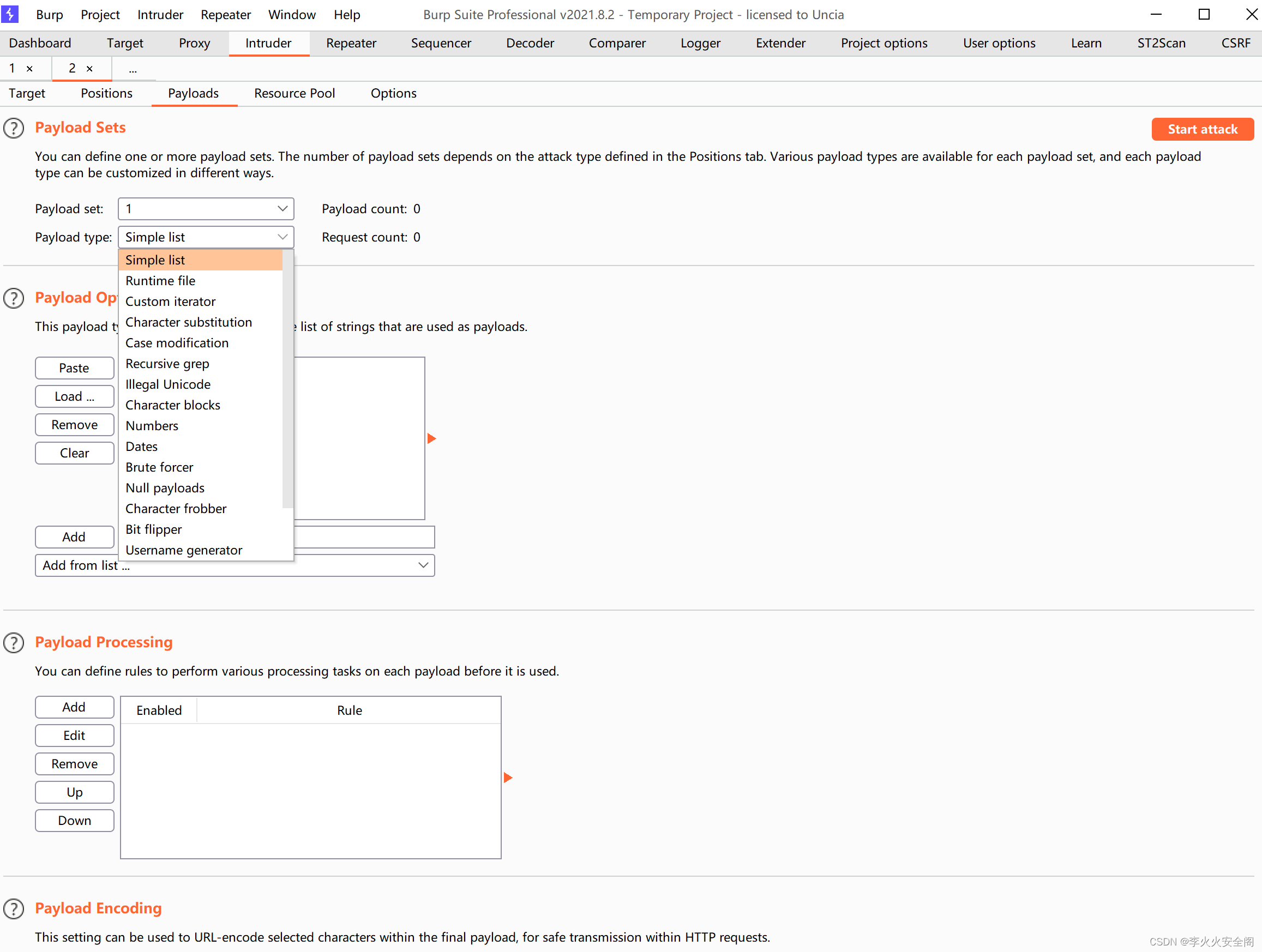Expand payload processing rules side arrow
Viewport: 1262px width, 952px height.
508,778
